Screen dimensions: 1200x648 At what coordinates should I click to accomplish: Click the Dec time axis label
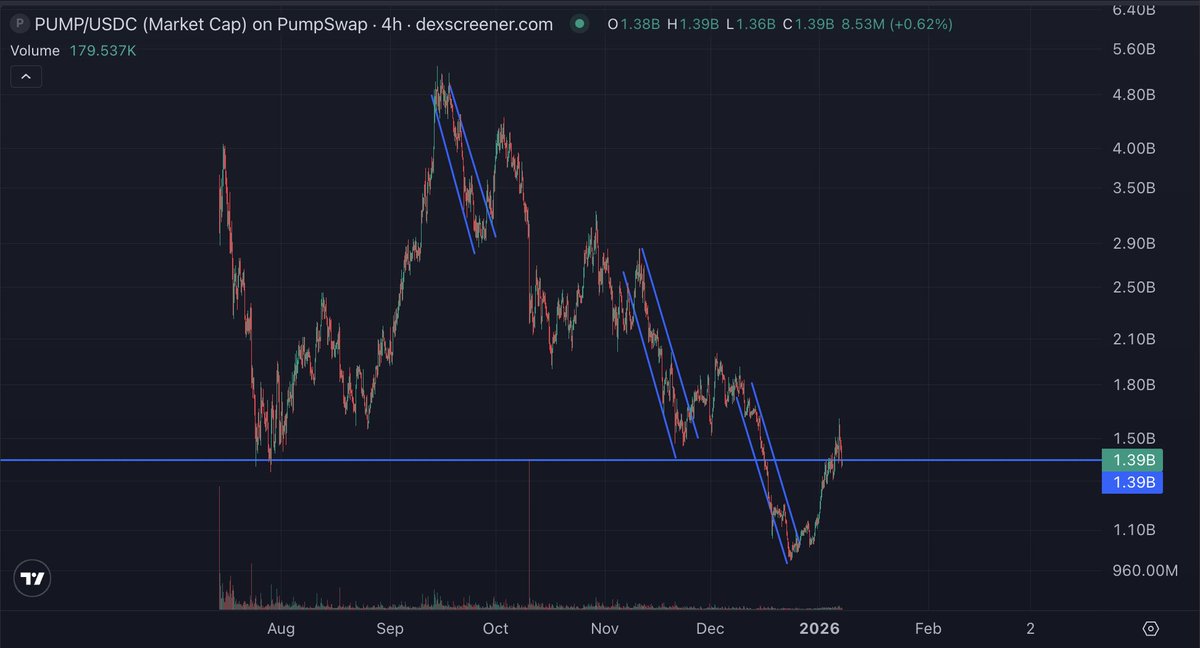tap(710, 629)
